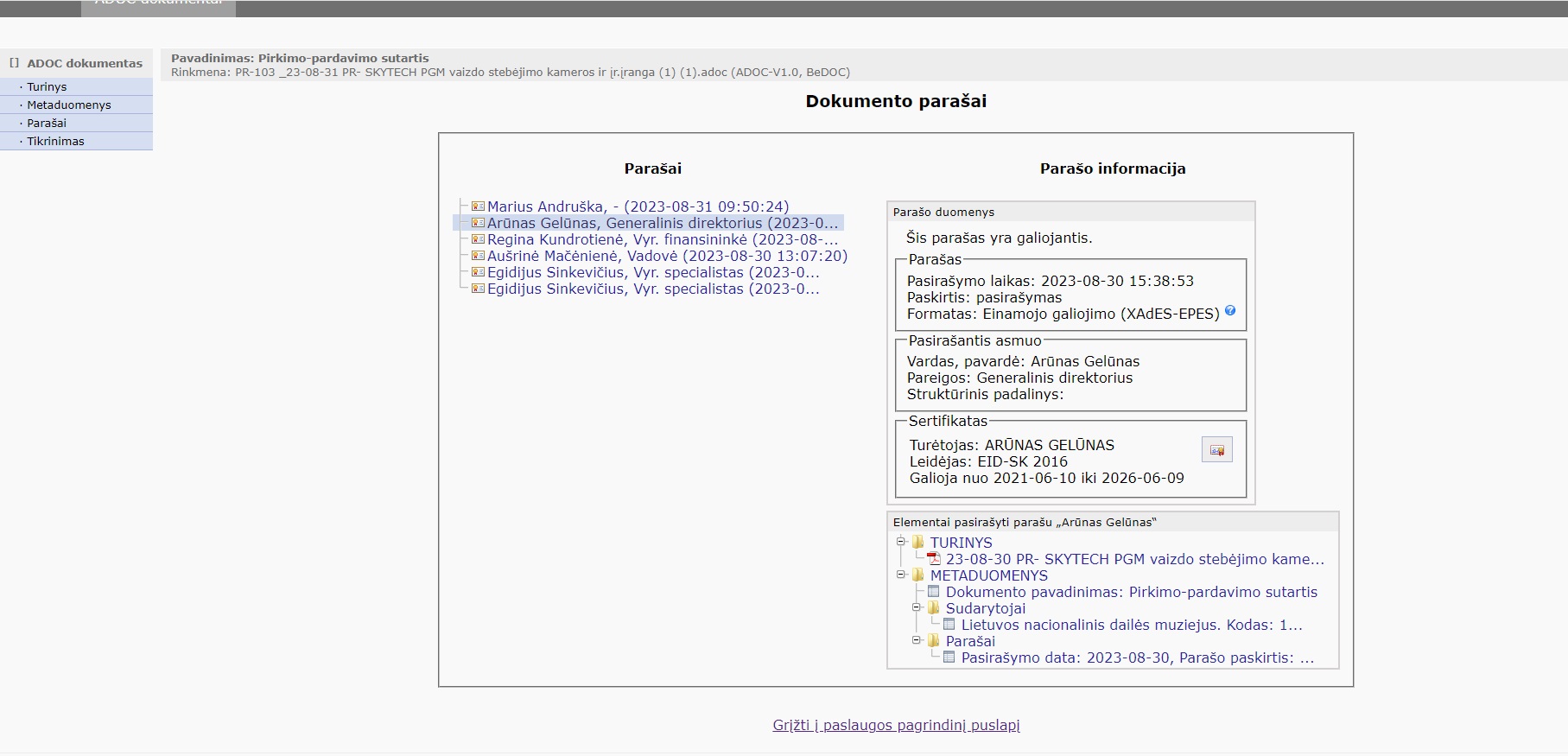Click the TURINYS folder icon
This screenshot has width=1568, height=756.
[918, 543]
